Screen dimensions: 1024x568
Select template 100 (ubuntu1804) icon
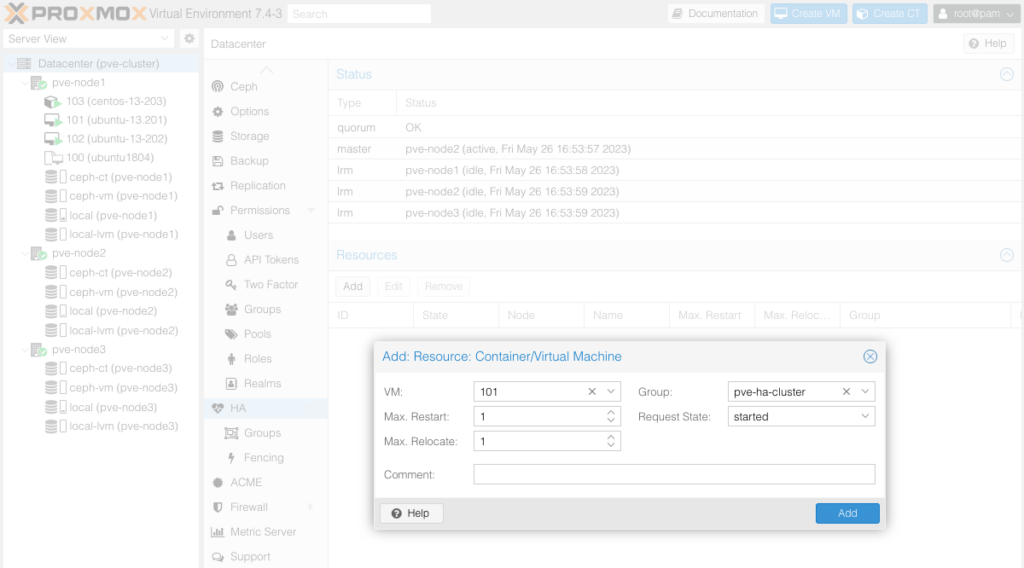click(x=53, y=157)
